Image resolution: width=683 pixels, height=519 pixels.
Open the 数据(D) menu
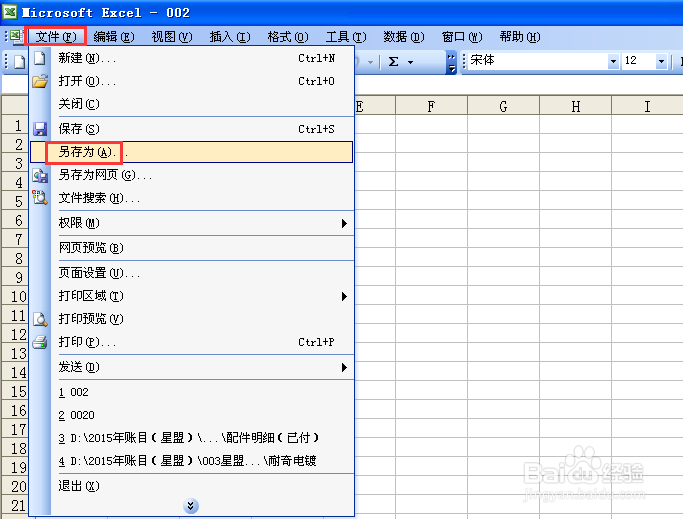point(404,37)
